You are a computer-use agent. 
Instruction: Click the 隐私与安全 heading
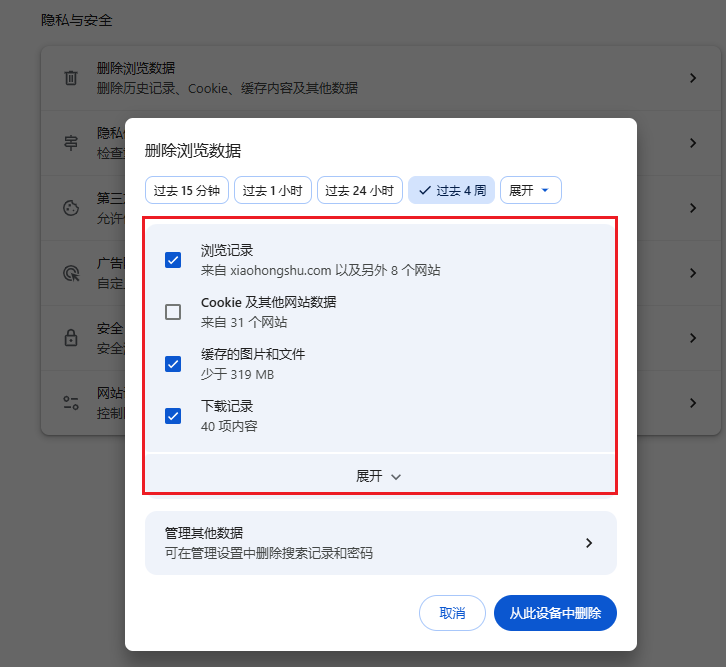76,20
